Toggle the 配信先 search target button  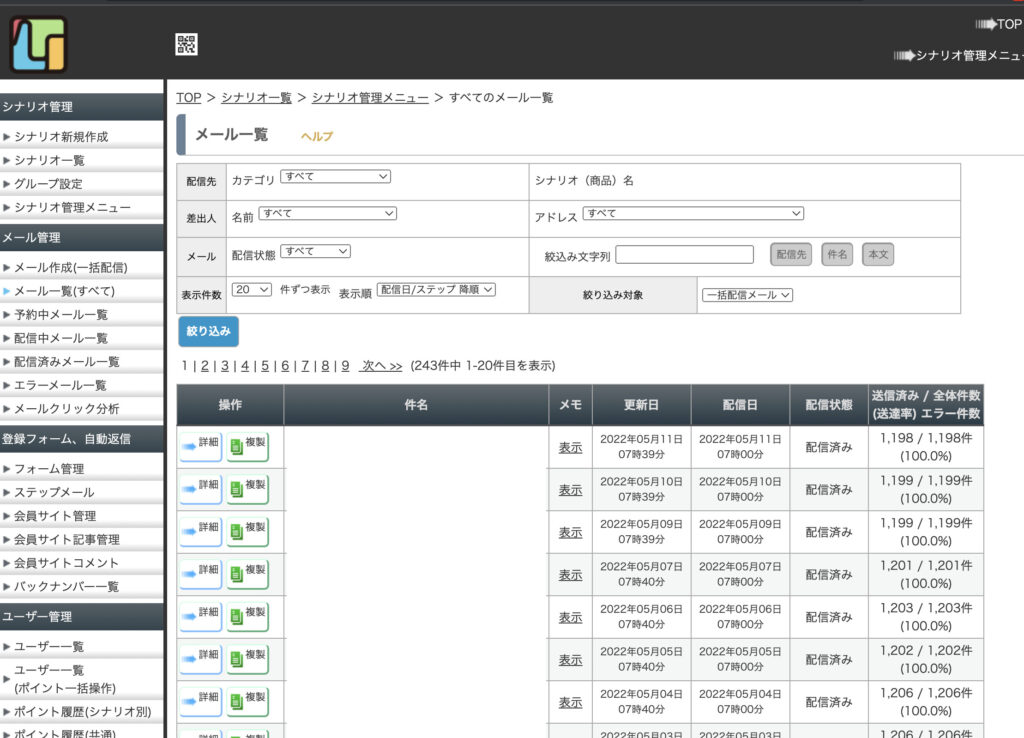pyautogui.click(x=791, y=255)
